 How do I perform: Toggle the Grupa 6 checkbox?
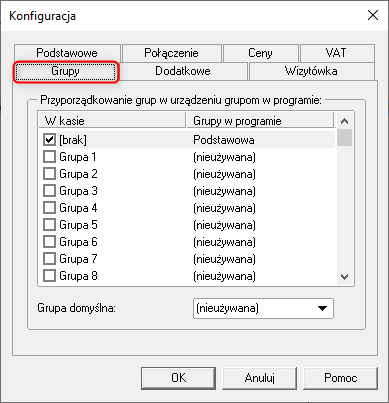click(x=49, y=242)
